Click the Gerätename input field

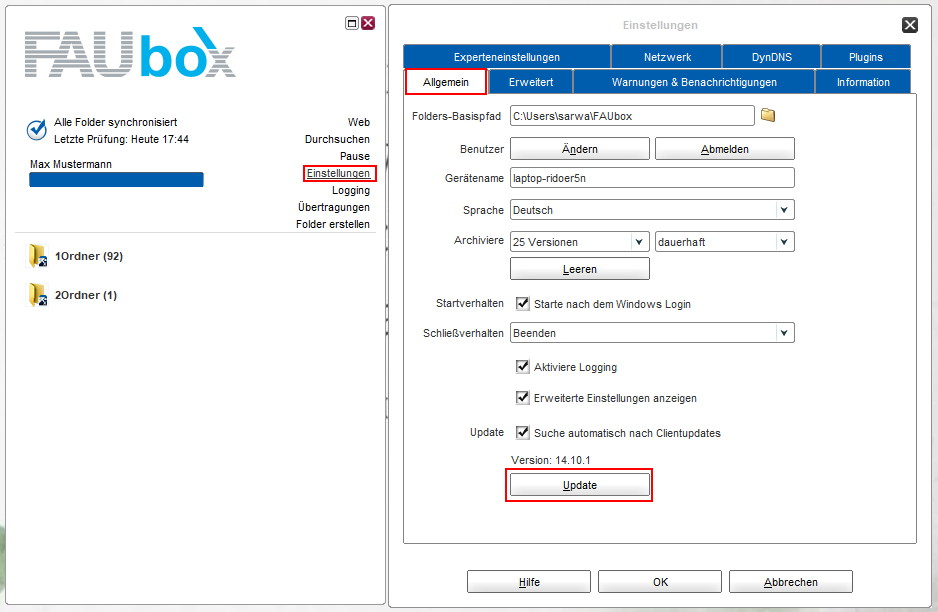pos(652,178)
